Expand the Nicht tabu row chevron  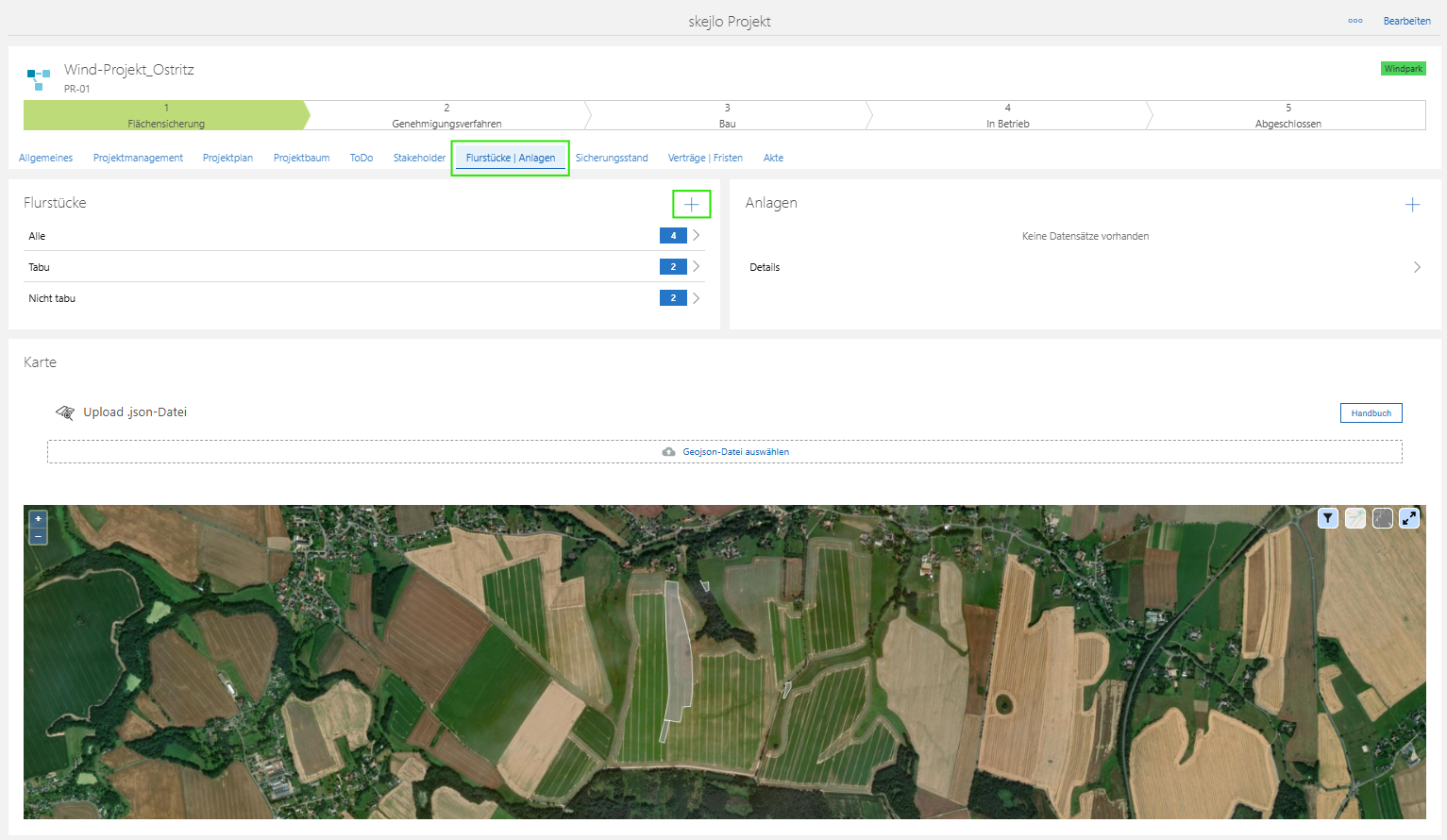coord(696,298)
